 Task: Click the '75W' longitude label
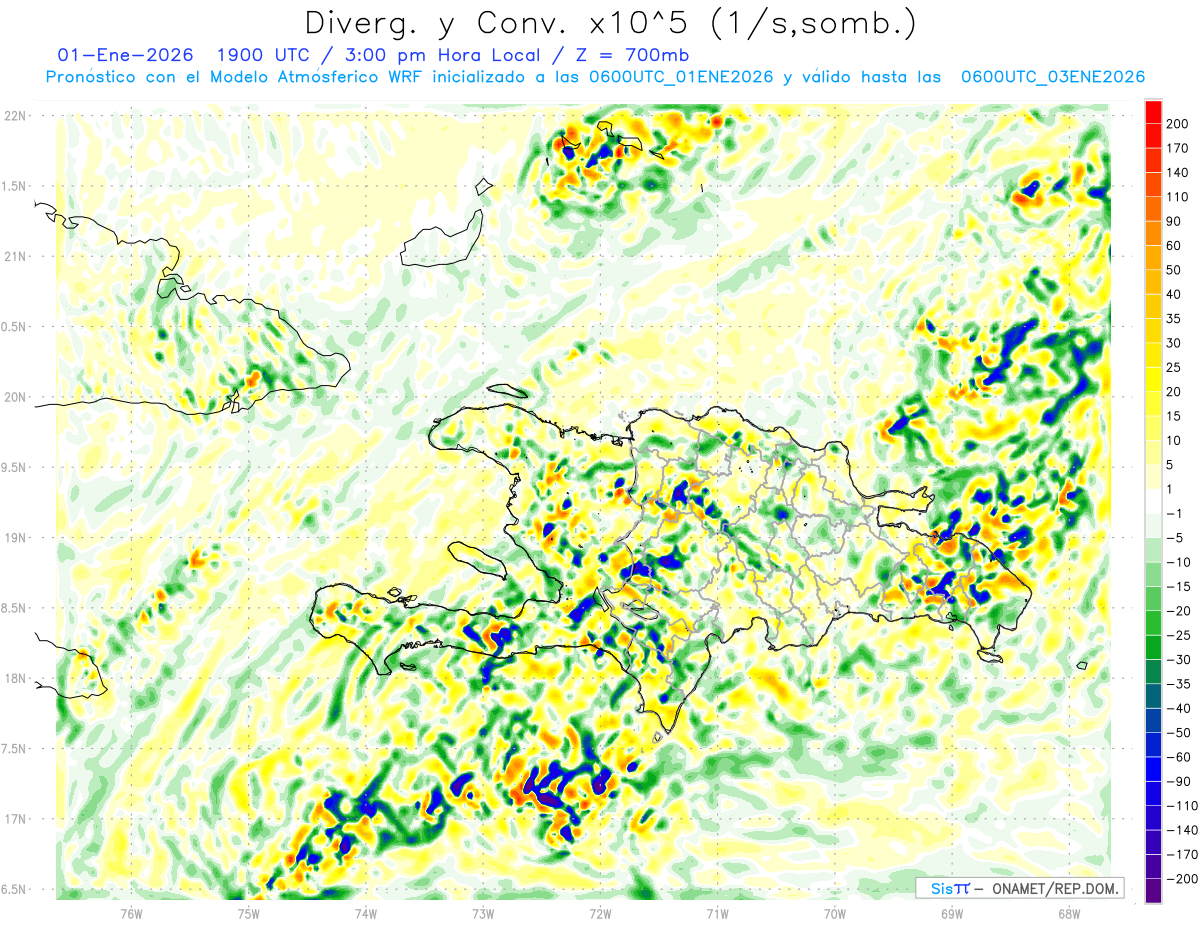pos(248,913)
